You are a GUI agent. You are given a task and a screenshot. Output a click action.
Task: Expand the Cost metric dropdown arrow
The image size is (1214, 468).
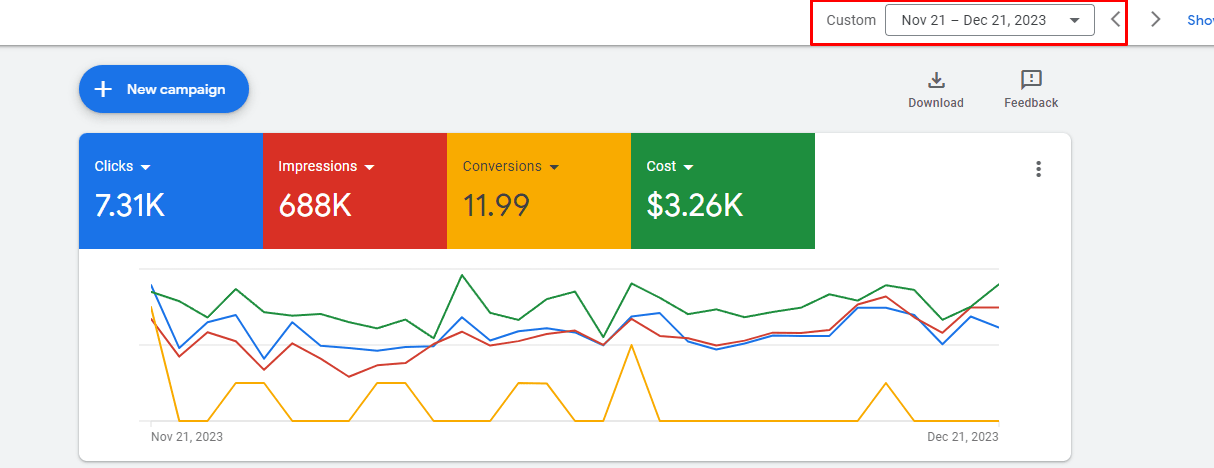pos(689,167)
